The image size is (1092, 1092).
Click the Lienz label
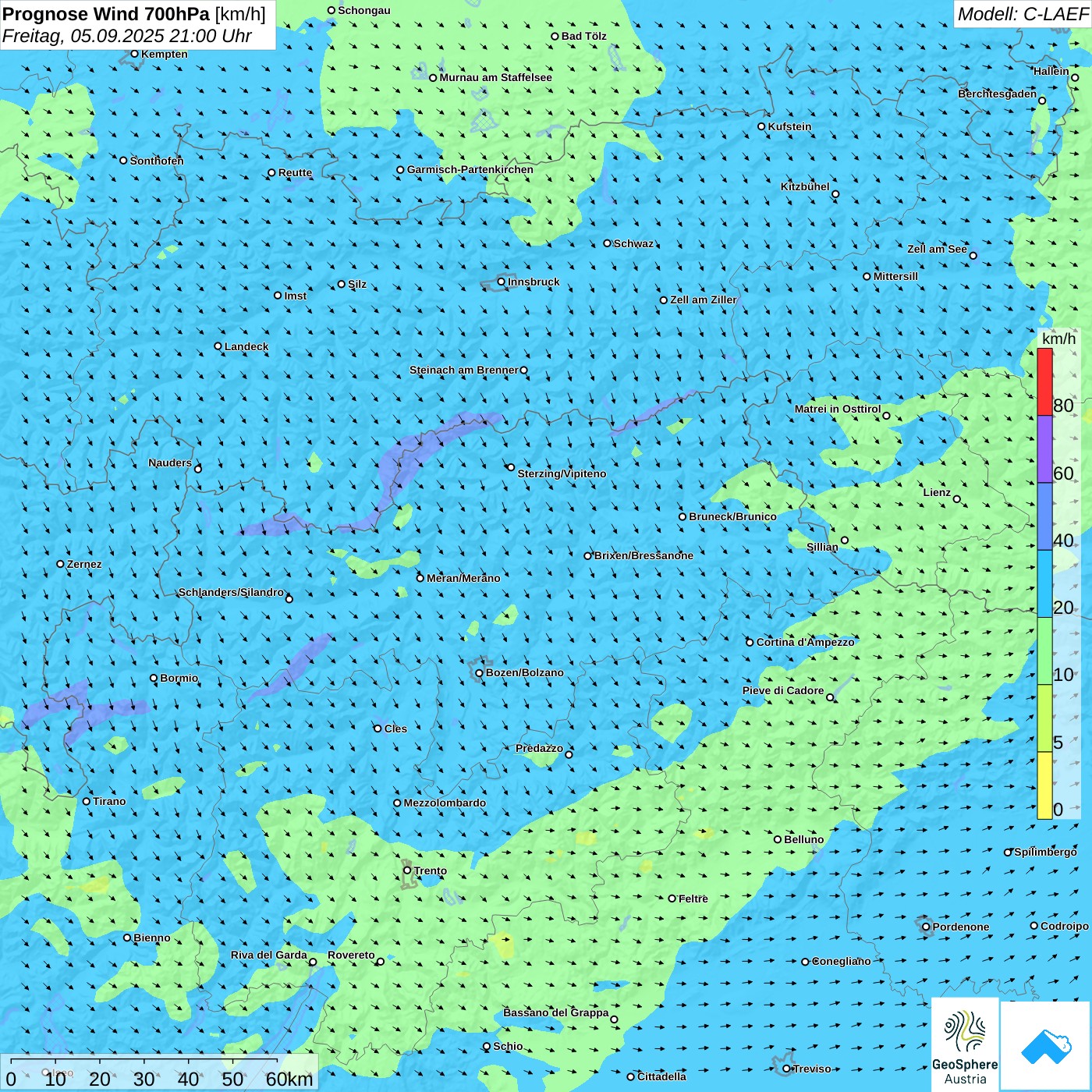[937, 492]
